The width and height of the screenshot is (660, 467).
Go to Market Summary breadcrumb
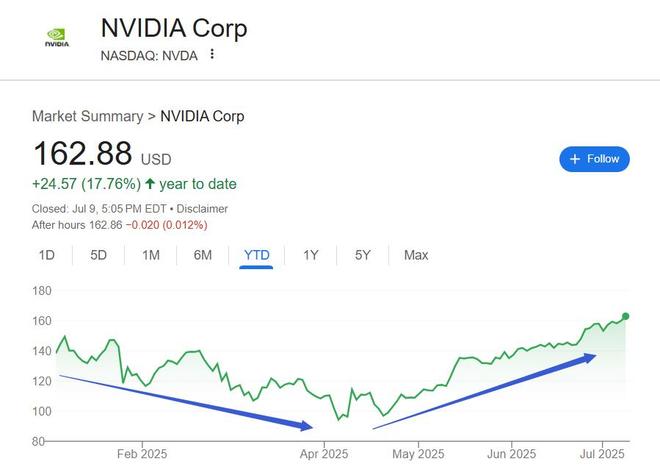tap(88, 116)
